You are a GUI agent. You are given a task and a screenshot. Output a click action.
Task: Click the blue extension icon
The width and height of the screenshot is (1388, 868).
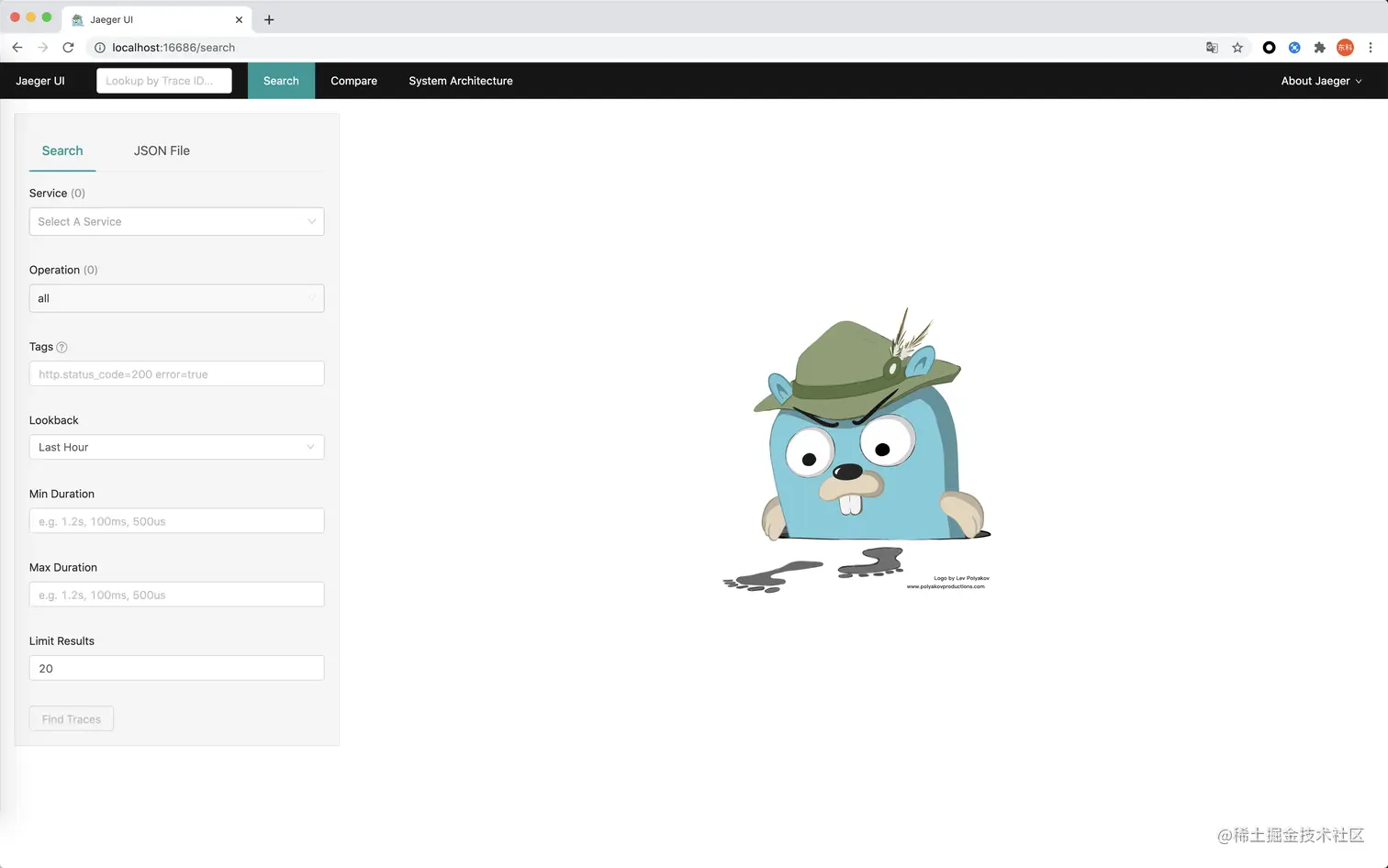point(1294,48)
